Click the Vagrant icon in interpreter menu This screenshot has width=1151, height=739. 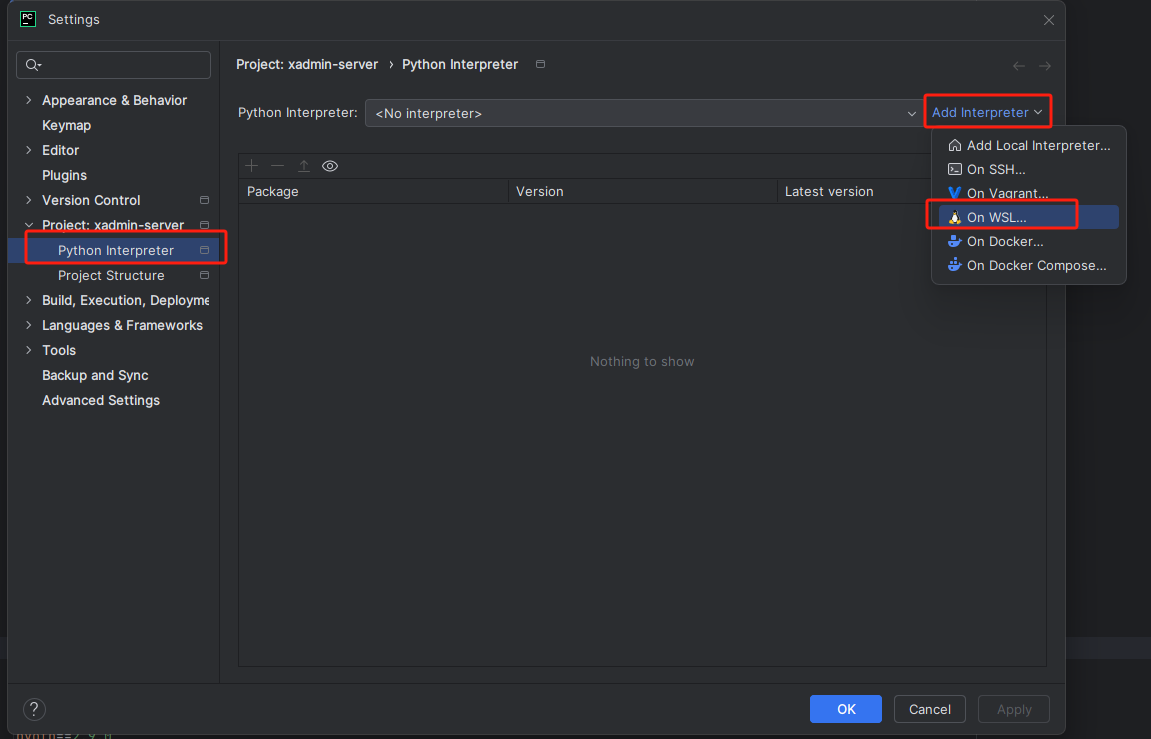tap(954, 194)
